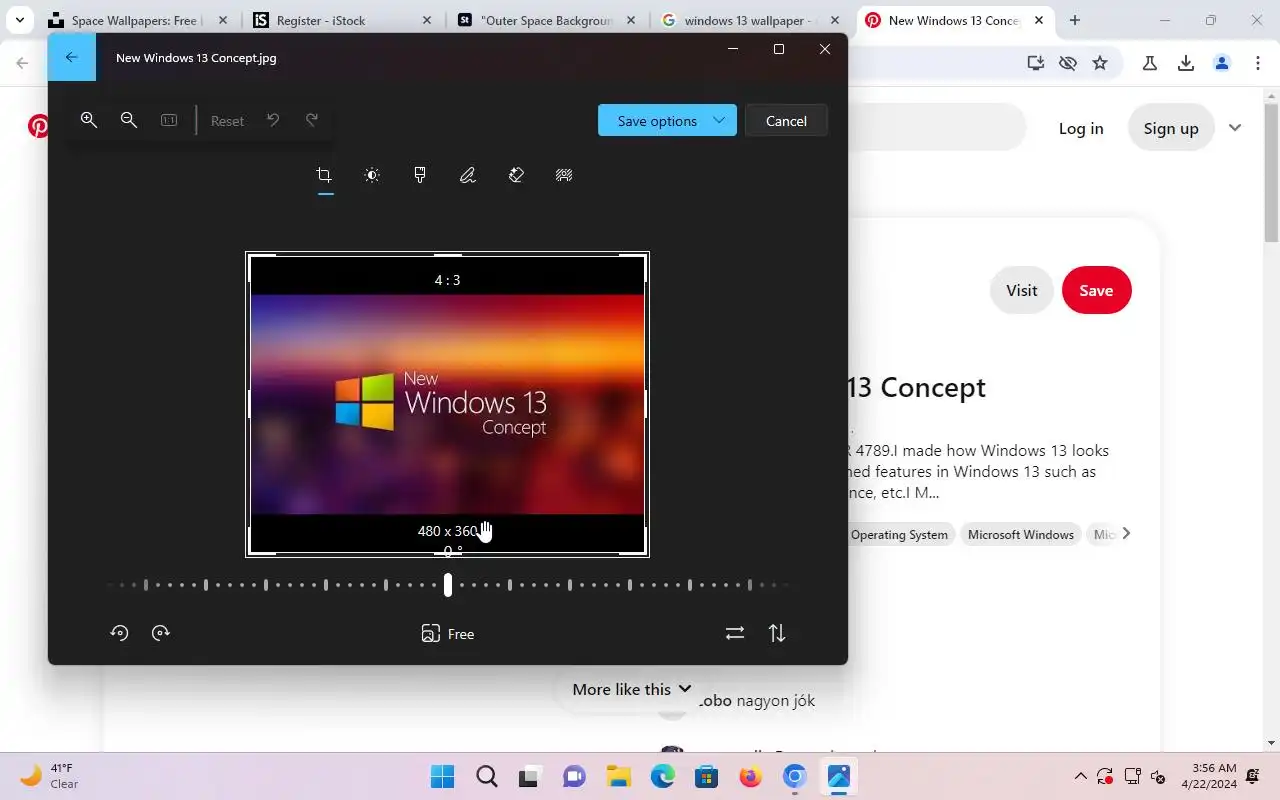The height and width of the screenshot is (800, 1280).
Task: Click the Microsoft Windows tag chip
Action: 1021,535
